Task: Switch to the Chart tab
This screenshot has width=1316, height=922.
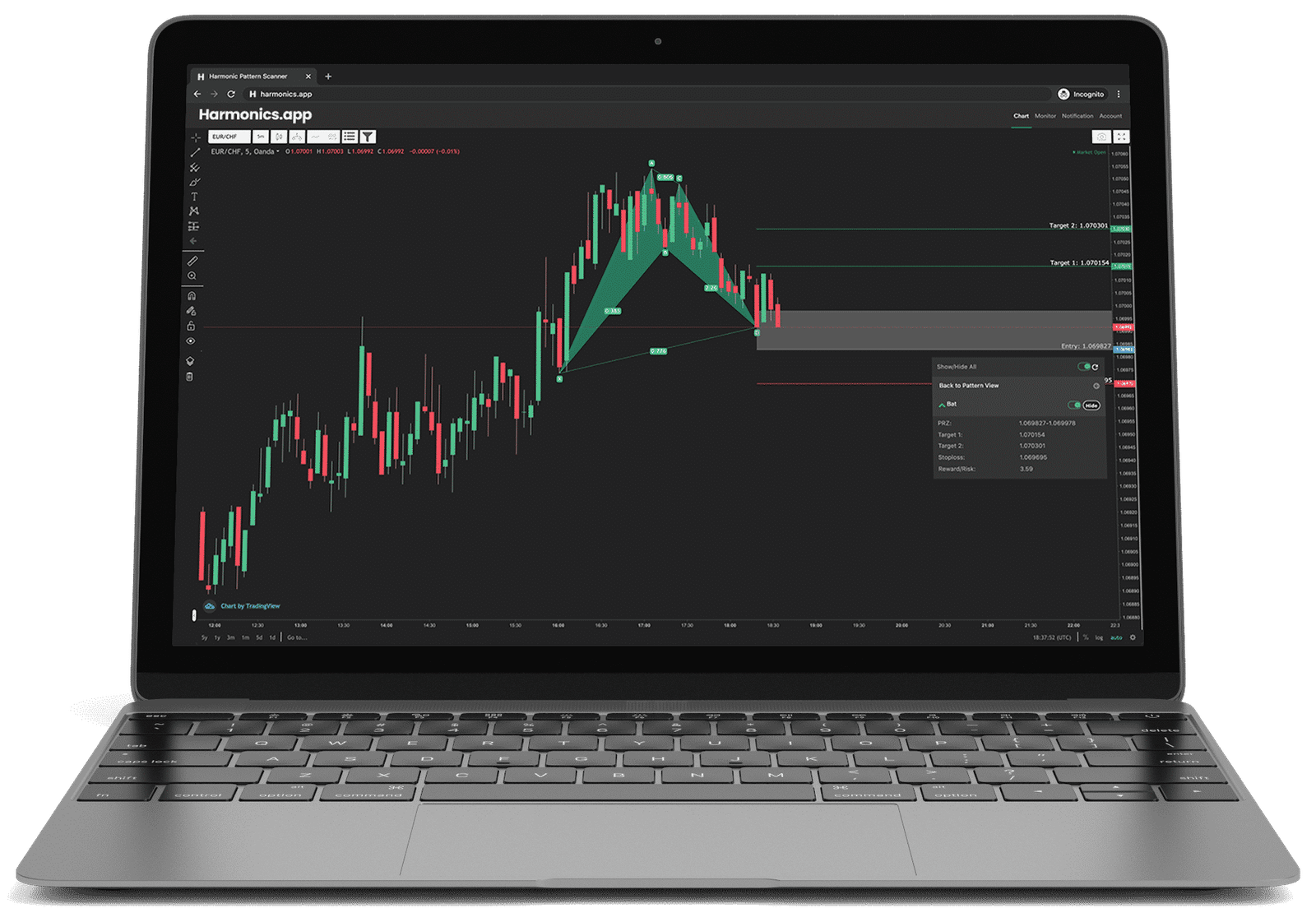Action: pos(1021,116)
